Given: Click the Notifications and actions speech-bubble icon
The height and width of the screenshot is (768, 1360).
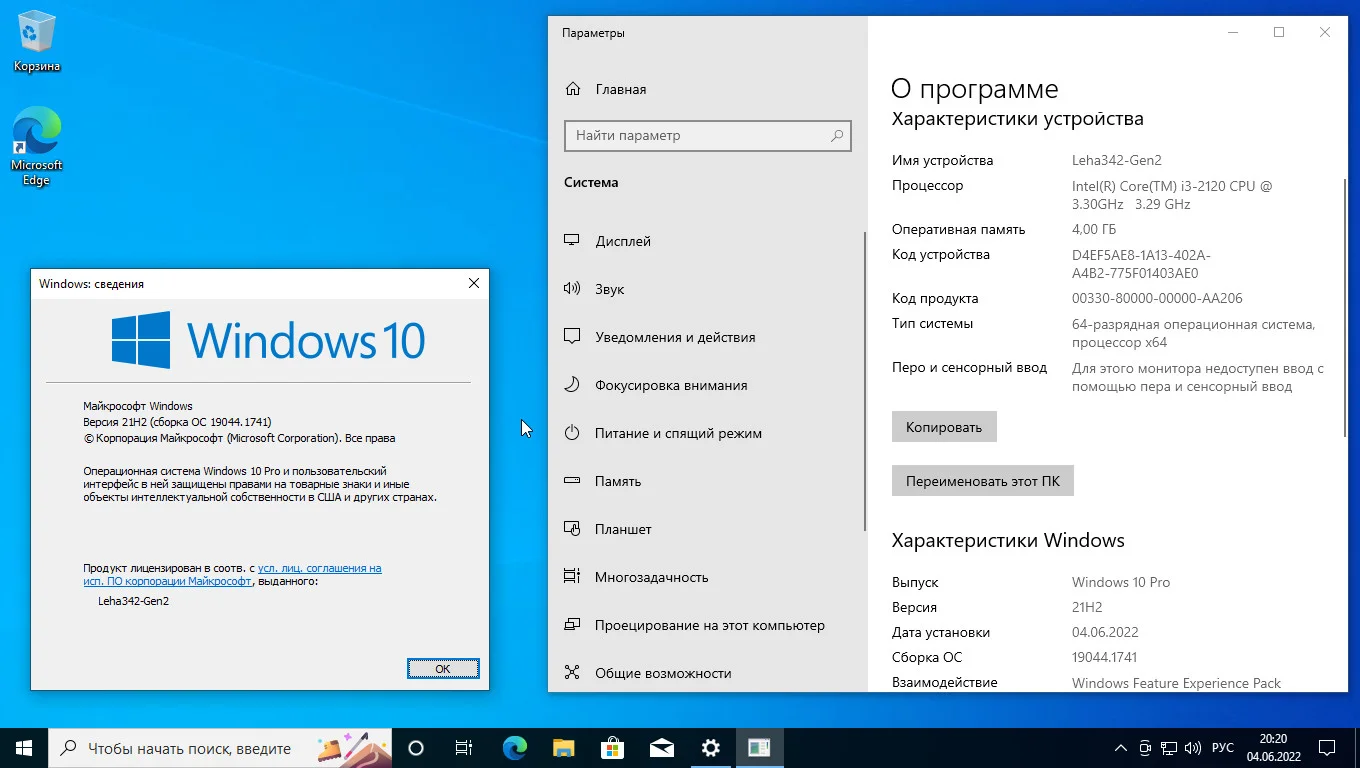Looking at the screenshot, I should click(x=572, y=337).
